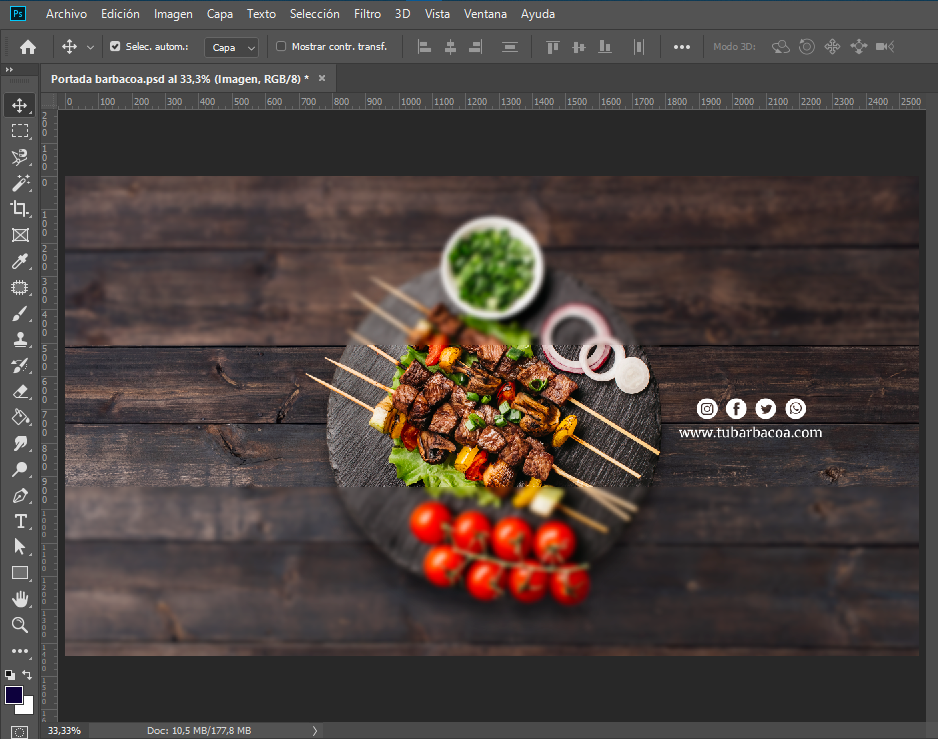This screenshot has width=938, height=739.
Task: Activate the Clone Stamp tool
Action: [20, 339]
